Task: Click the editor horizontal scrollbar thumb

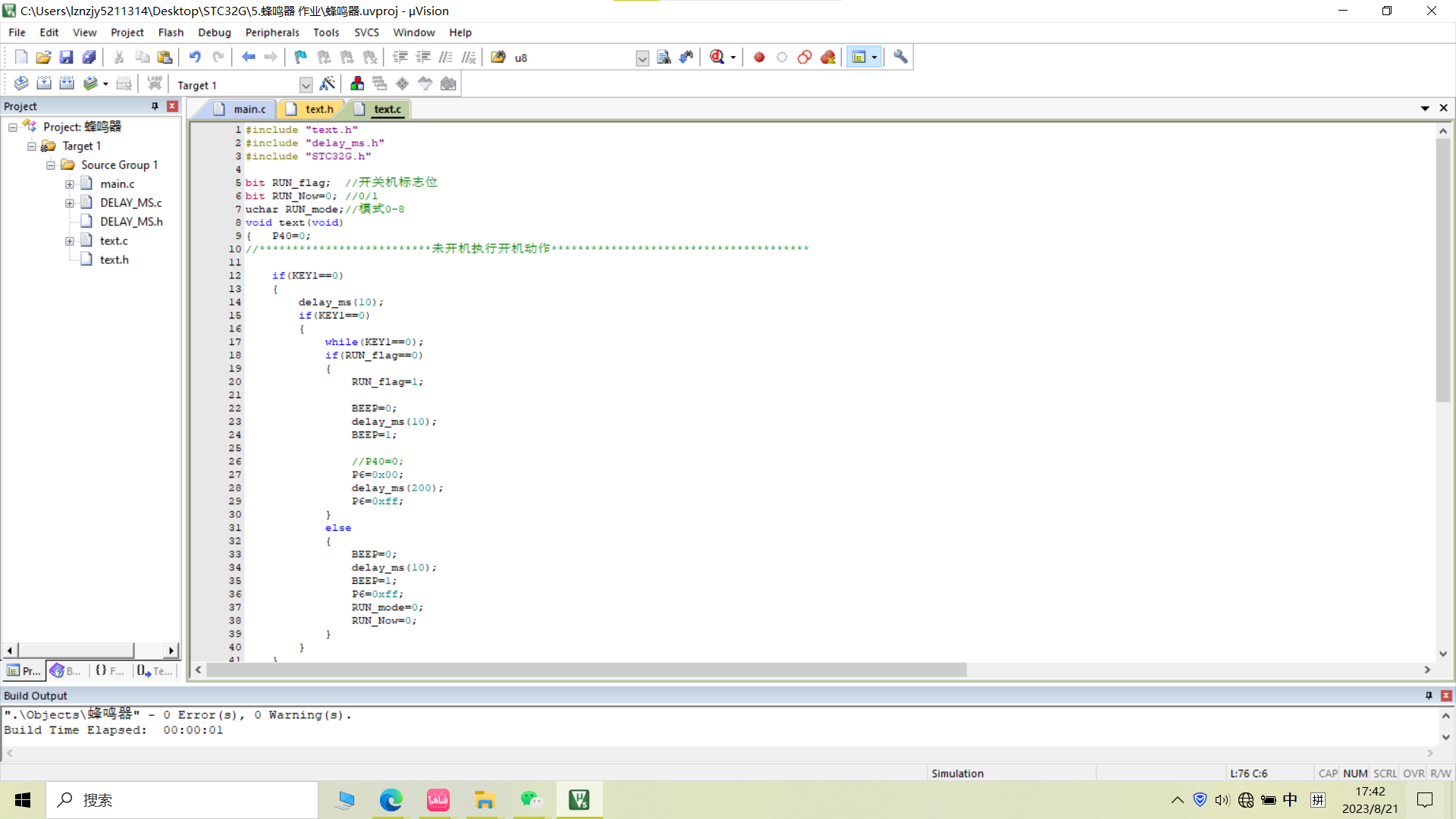Action: click(x=586, y=670)
